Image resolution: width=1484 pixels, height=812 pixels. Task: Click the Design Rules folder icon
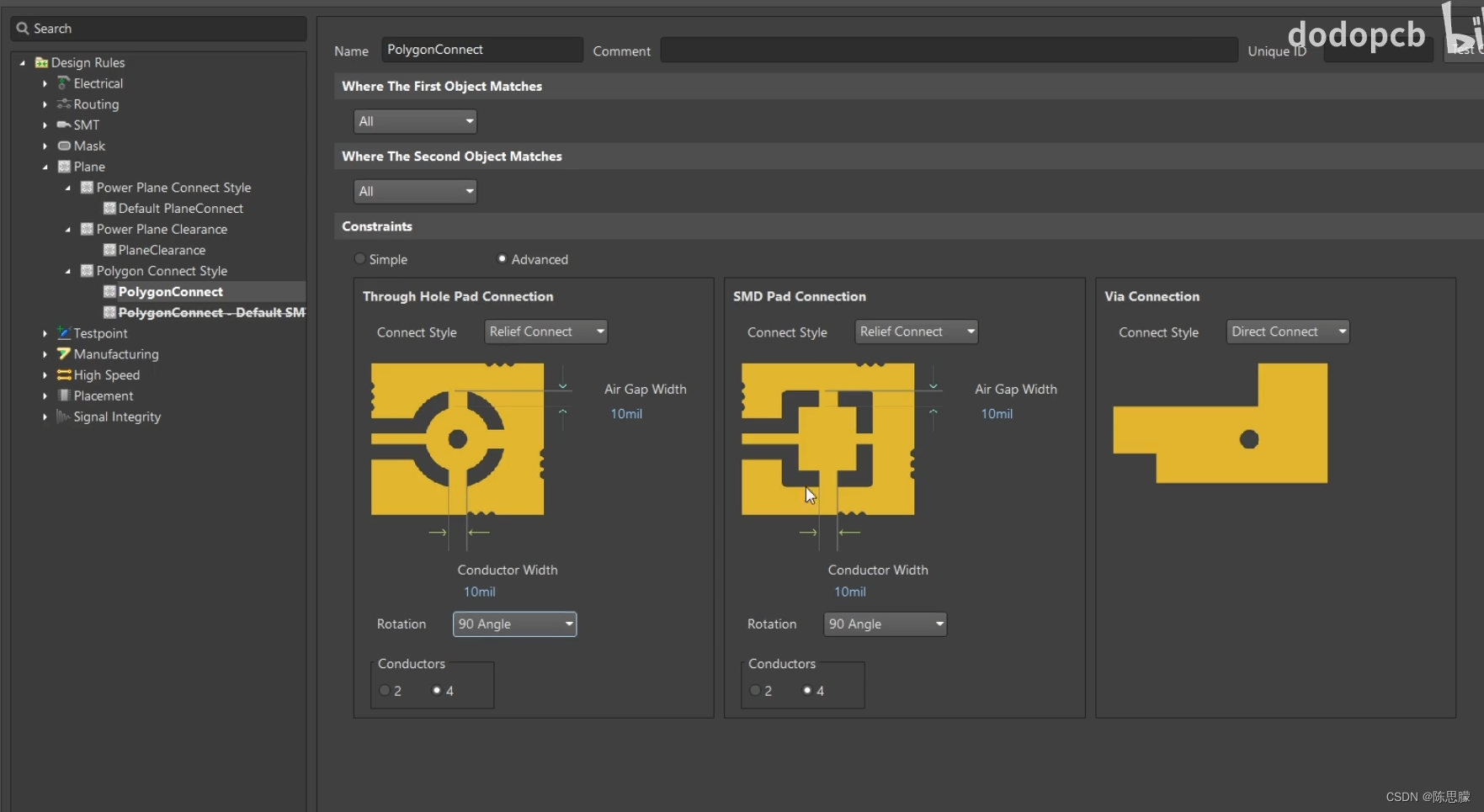41,62
